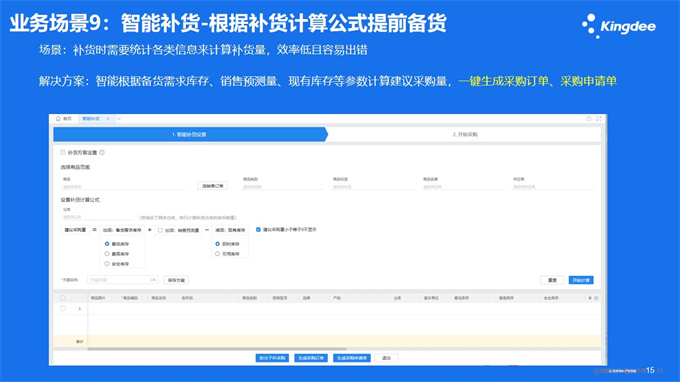Select the 即时库存 radio option

pyautogui.click(x=218, y=244)
